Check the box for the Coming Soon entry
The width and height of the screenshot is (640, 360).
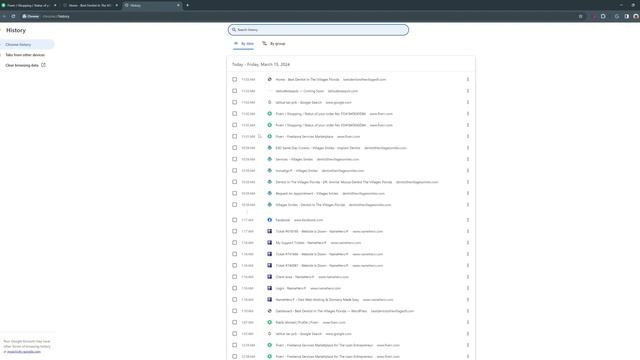[234, 91]
